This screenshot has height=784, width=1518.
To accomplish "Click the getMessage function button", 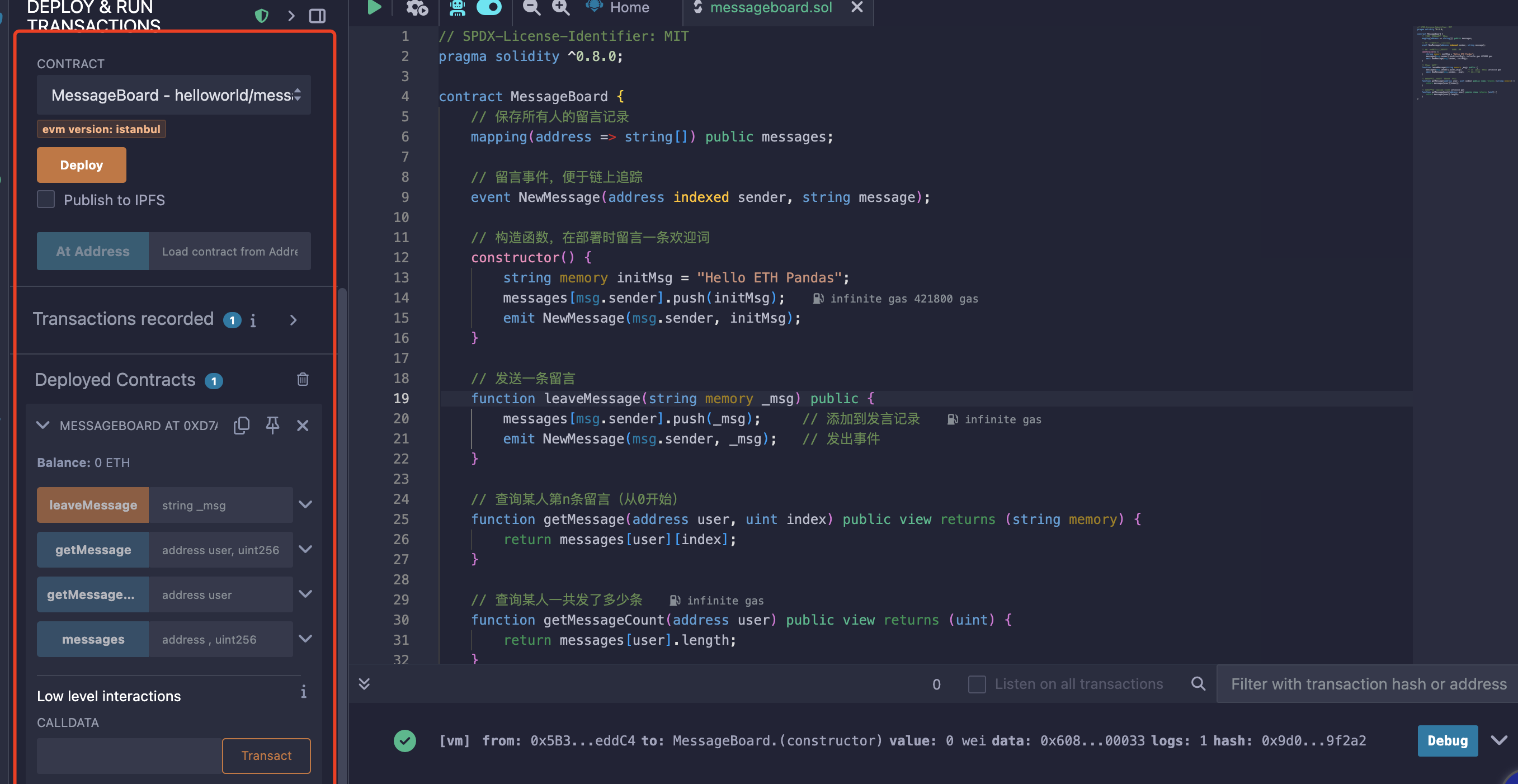I will [x=92, y=550].
